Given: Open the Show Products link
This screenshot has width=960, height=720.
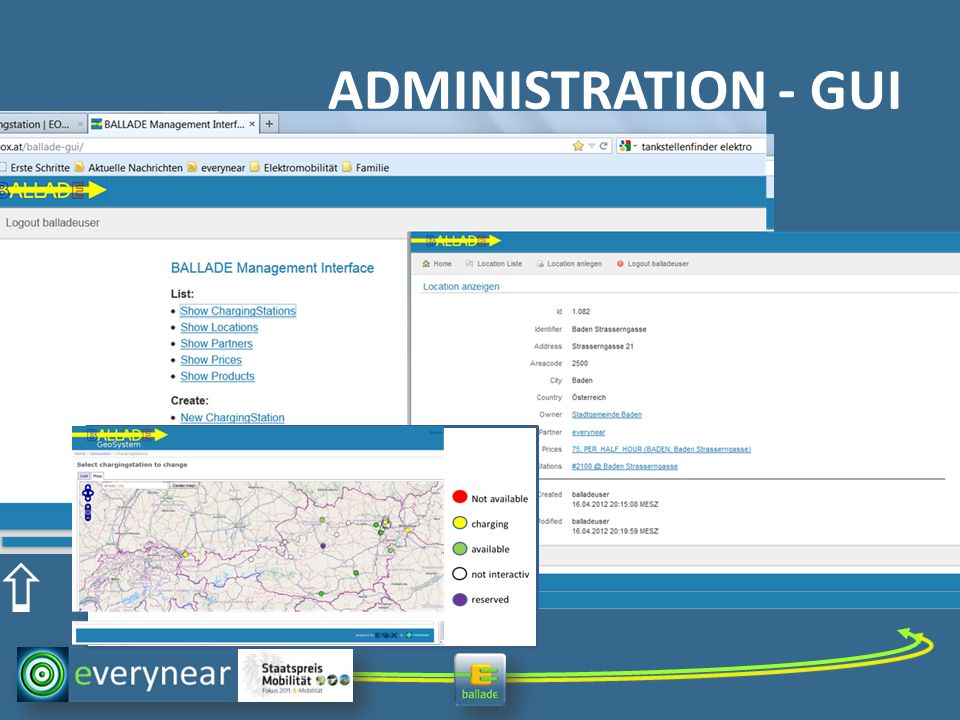Looking at the screenshot, I should click(217, 376).
